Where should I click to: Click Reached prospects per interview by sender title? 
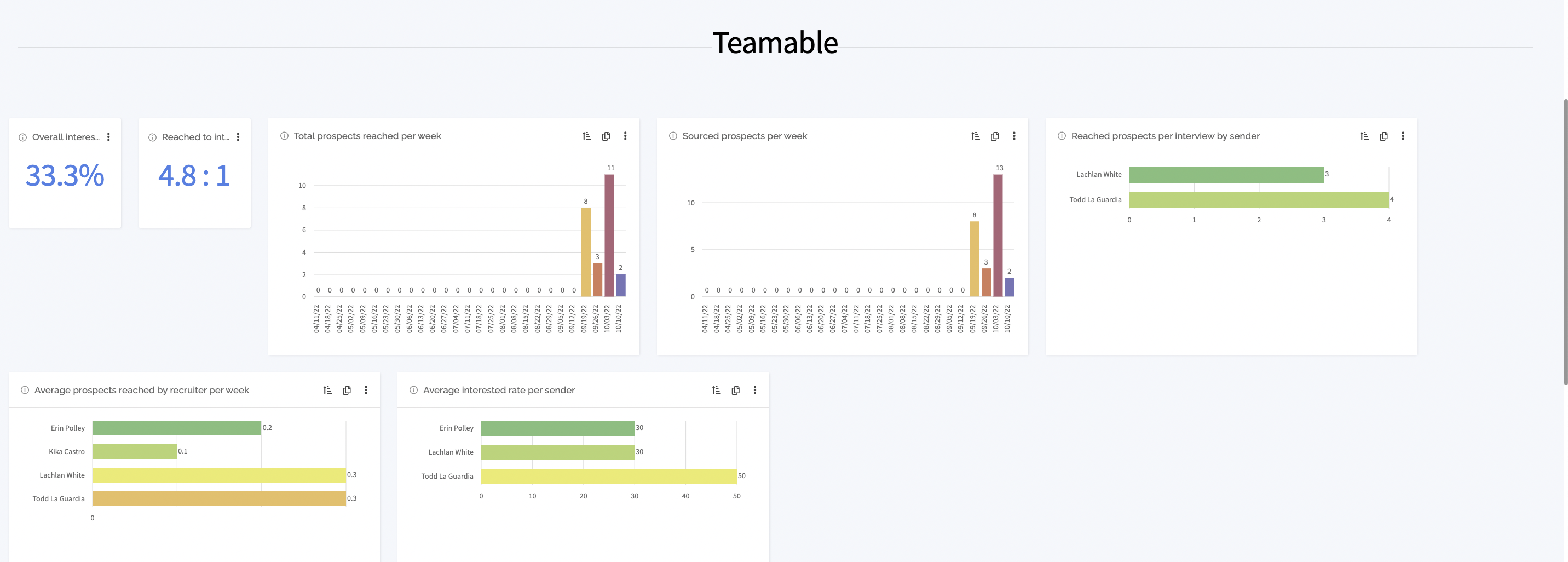coord(1165,136)
